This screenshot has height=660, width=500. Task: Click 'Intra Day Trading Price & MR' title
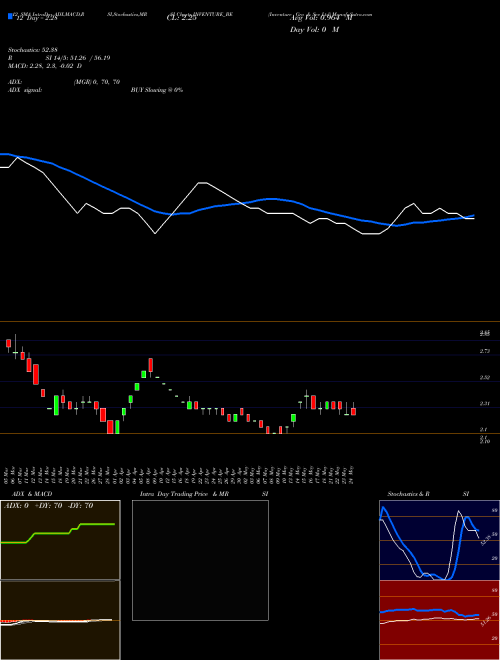coord(184,494)
